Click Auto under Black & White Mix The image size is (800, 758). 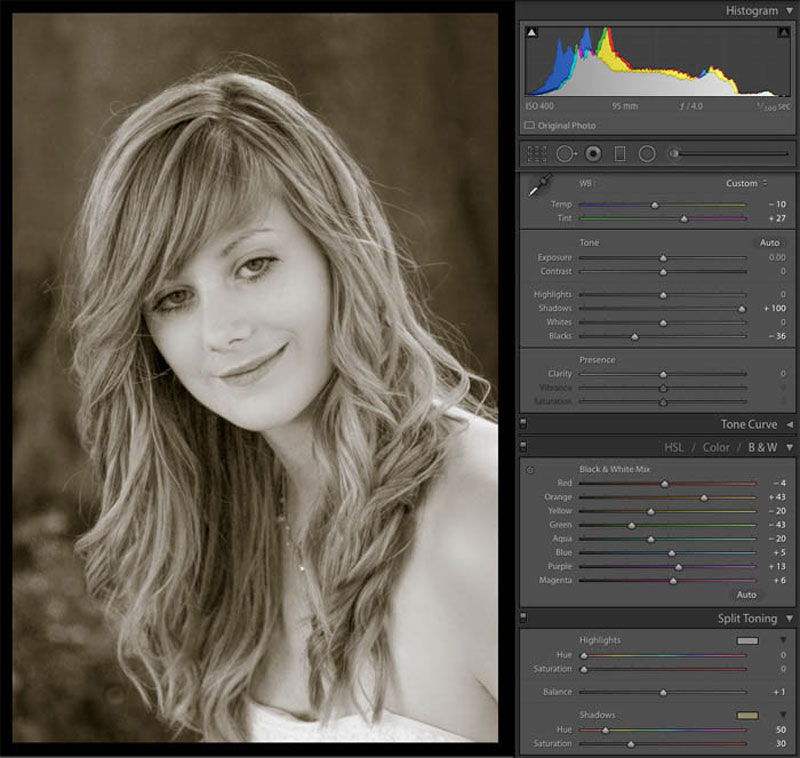click(746, 595)
